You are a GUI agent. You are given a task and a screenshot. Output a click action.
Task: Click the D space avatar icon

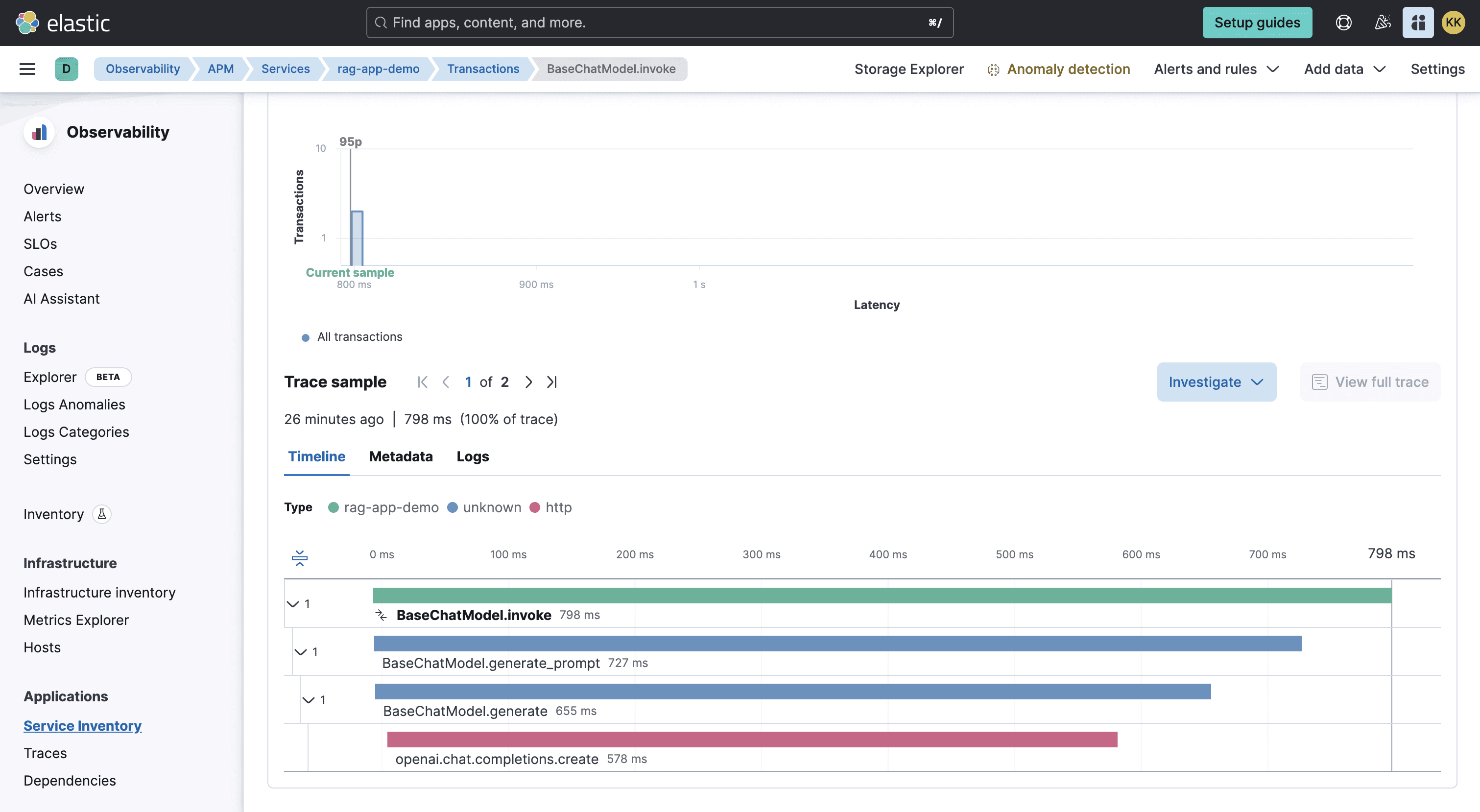(67, 69)
